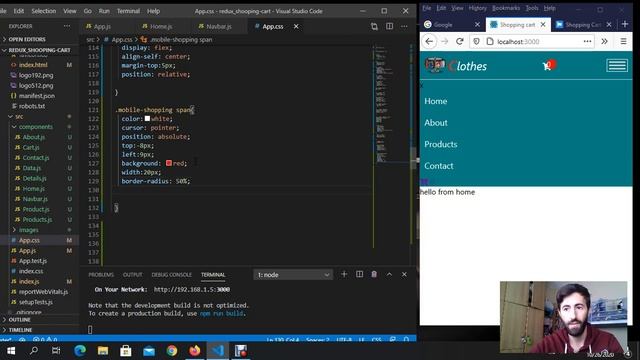Open reportWebVitals.js in the explorer
640x360 pixels.
[43, 291]
